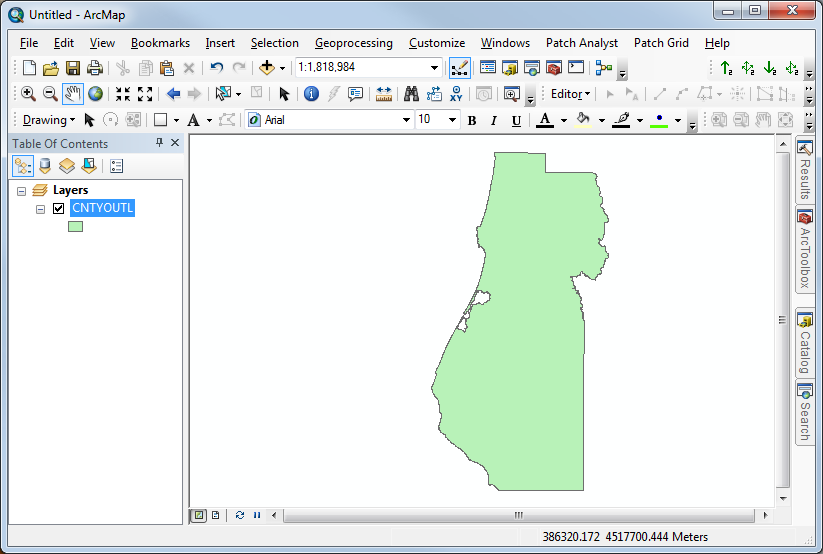Uncheck the CNTYOUTL layer visibility checkbox
Screen dimensions: 823x554
coord(59,209)
